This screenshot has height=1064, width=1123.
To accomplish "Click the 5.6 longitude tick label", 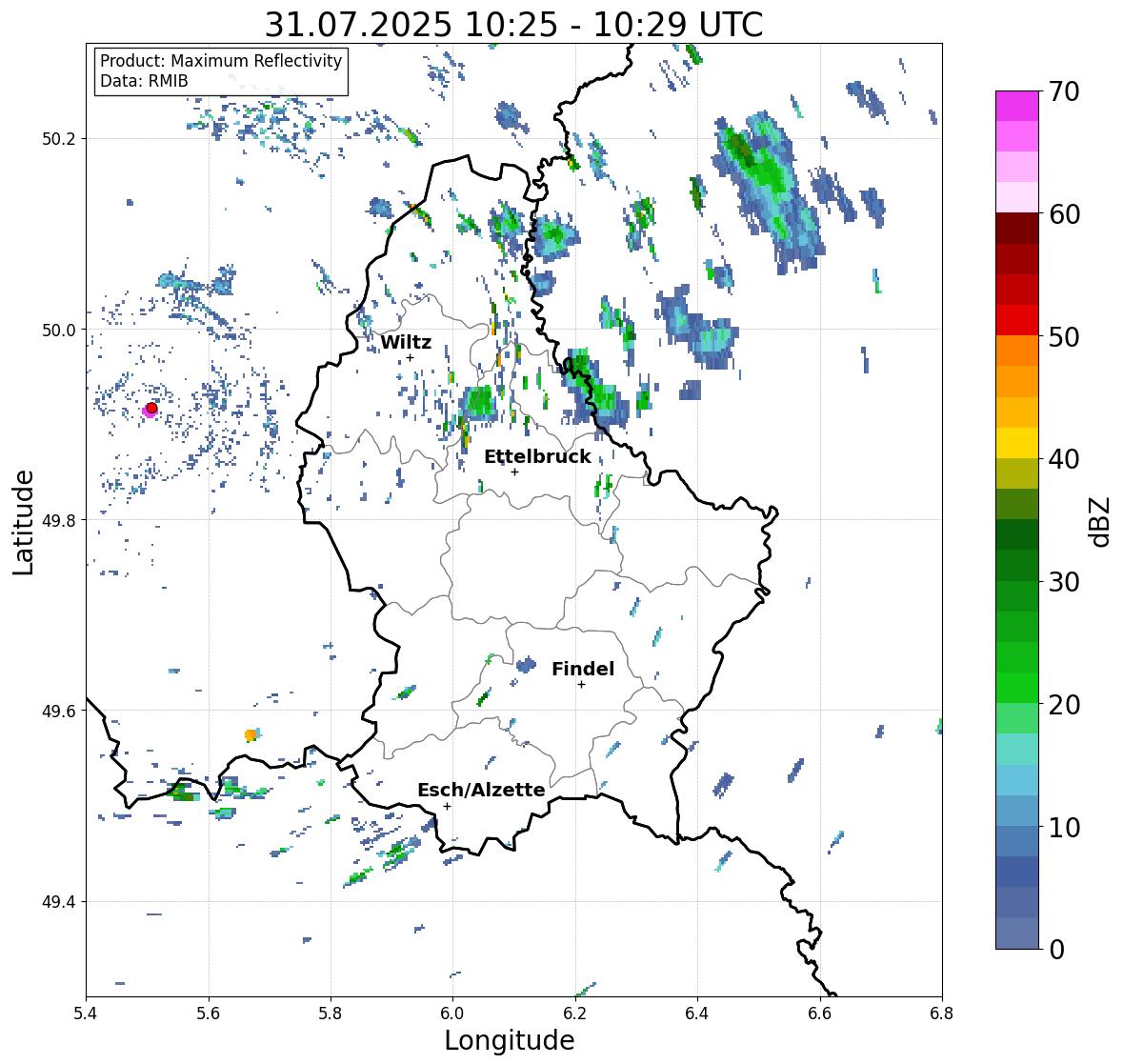I will 209,1013.
